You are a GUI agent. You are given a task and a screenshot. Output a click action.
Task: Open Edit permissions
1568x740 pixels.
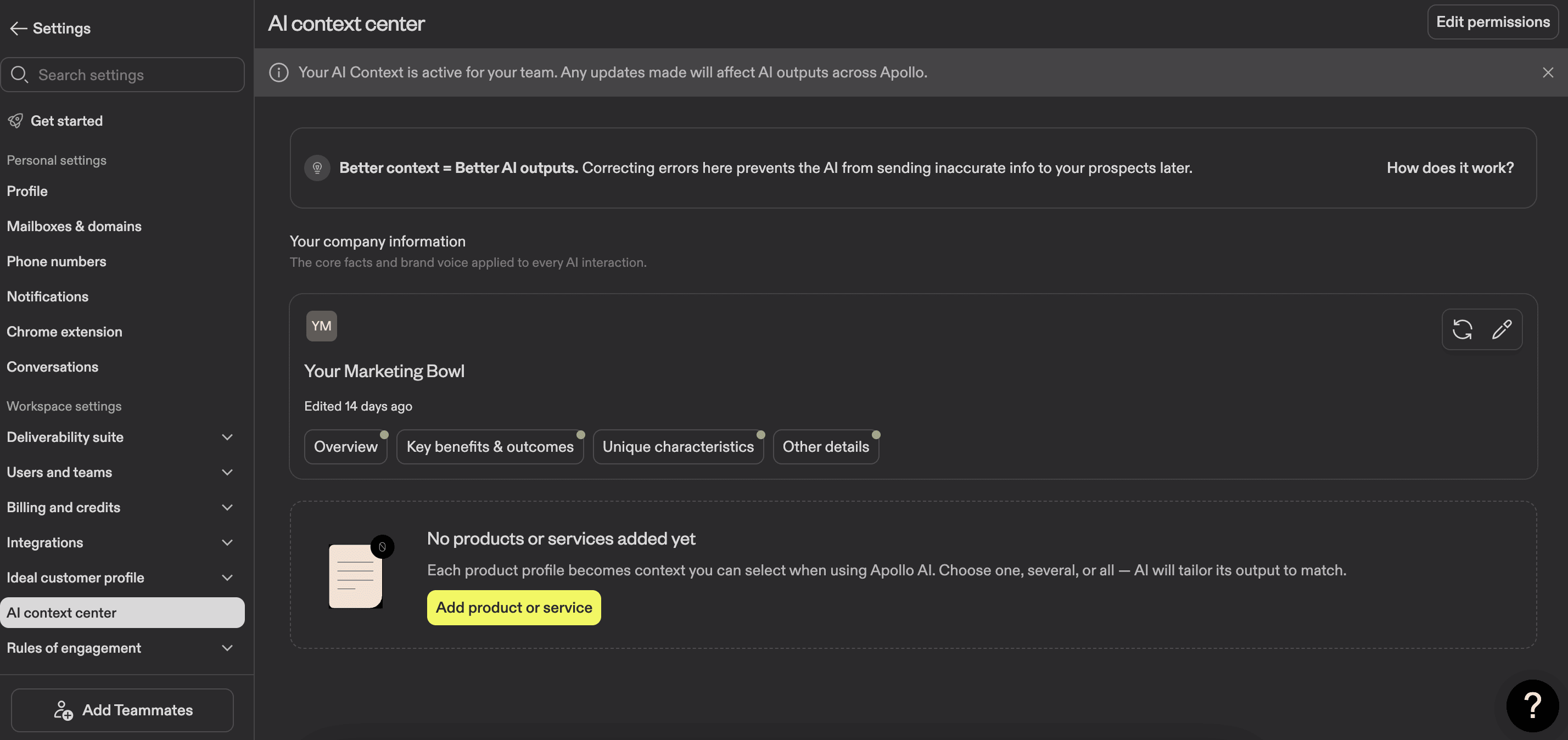[1493, 22]
